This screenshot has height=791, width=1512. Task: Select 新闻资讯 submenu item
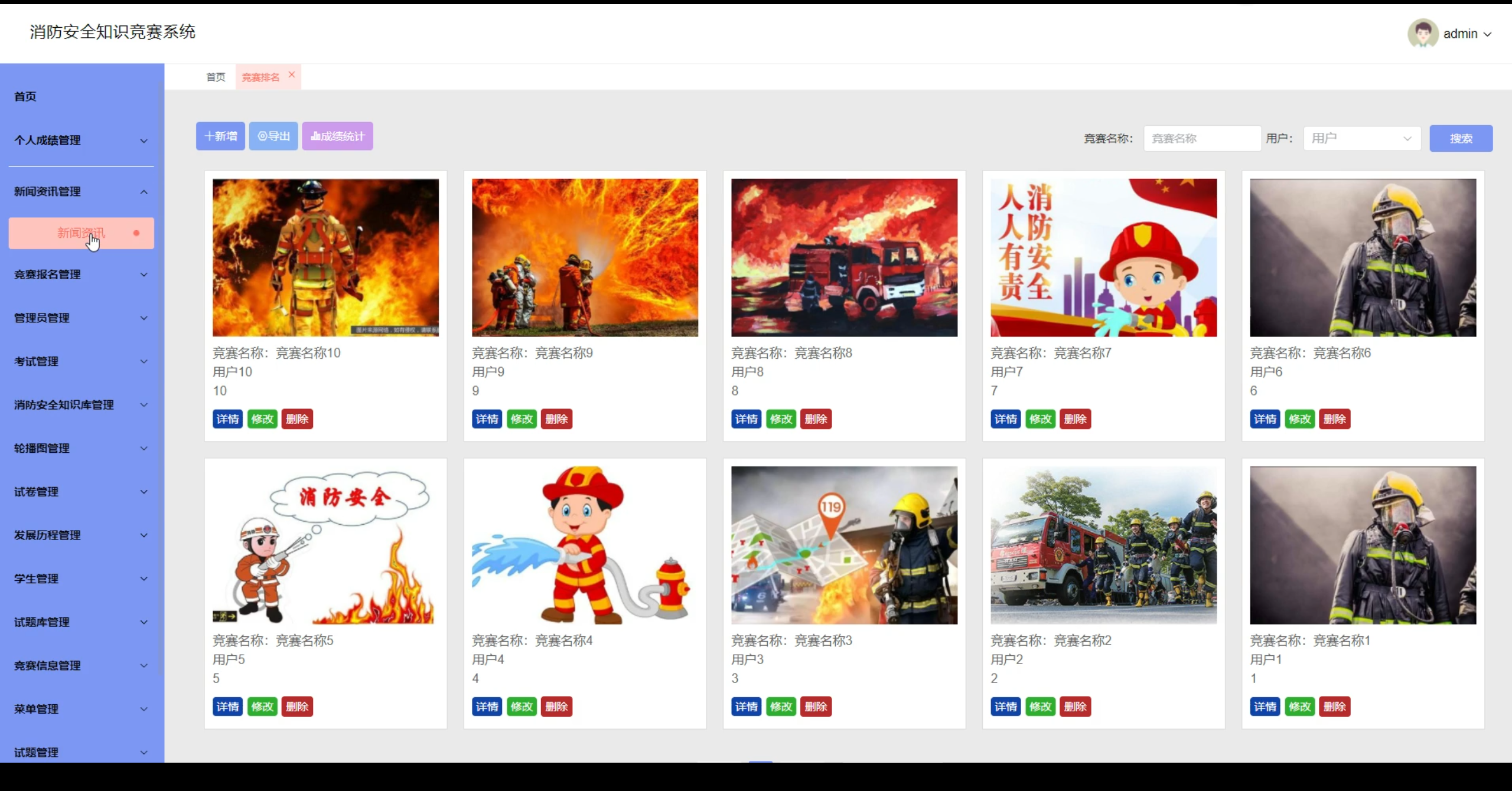(x=81, y=233)
